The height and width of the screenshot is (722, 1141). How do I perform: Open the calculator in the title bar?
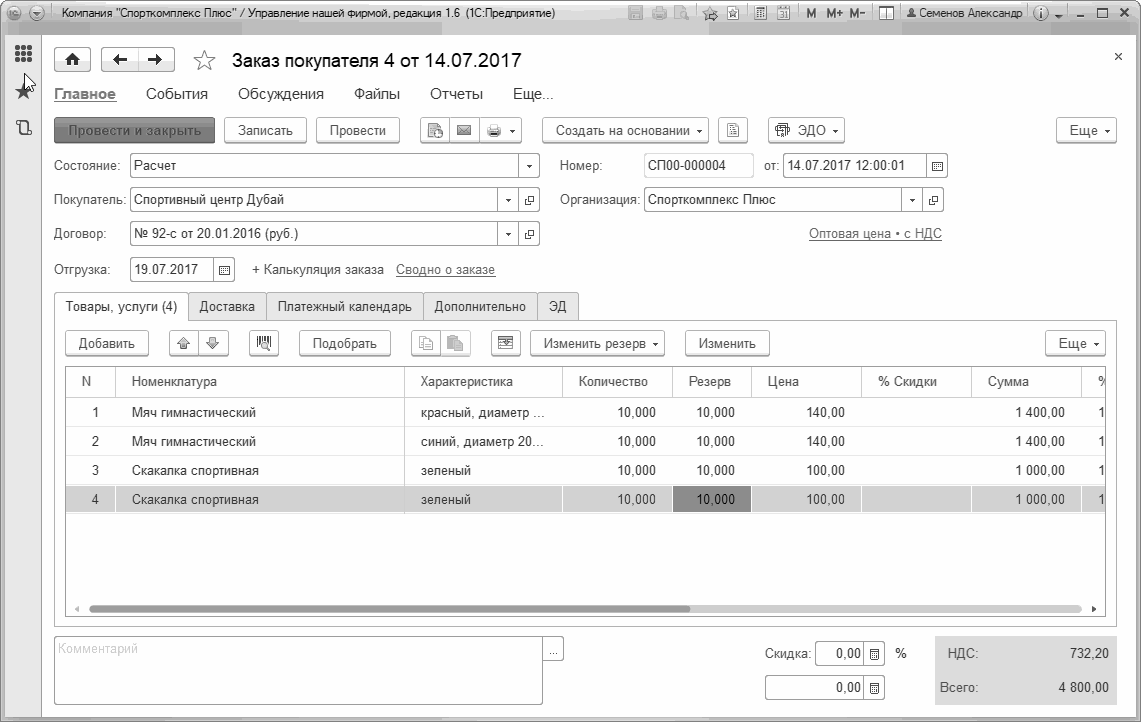(x=760, y=13)
